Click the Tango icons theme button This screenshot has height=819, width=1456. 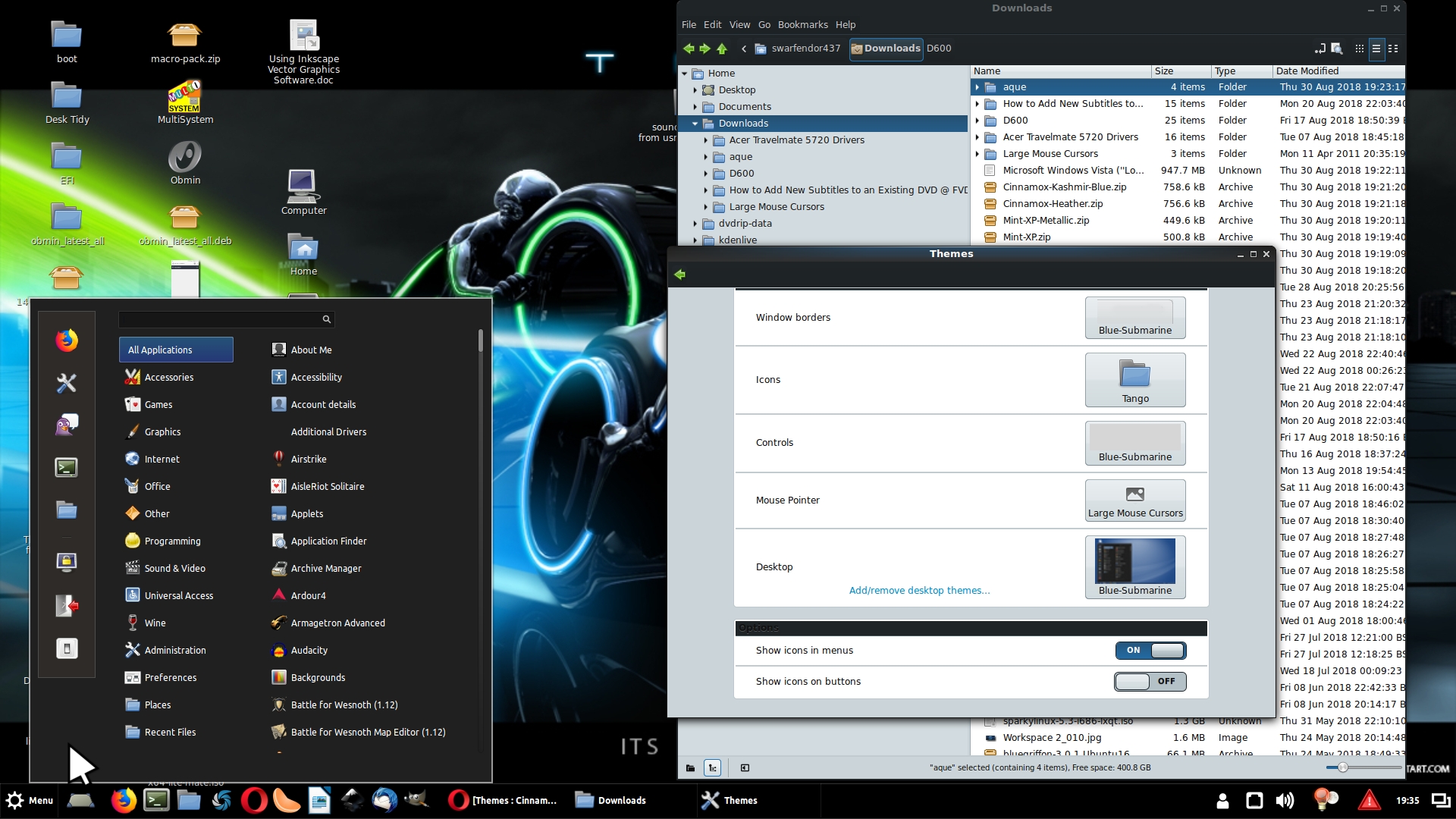pos(1134,380)
